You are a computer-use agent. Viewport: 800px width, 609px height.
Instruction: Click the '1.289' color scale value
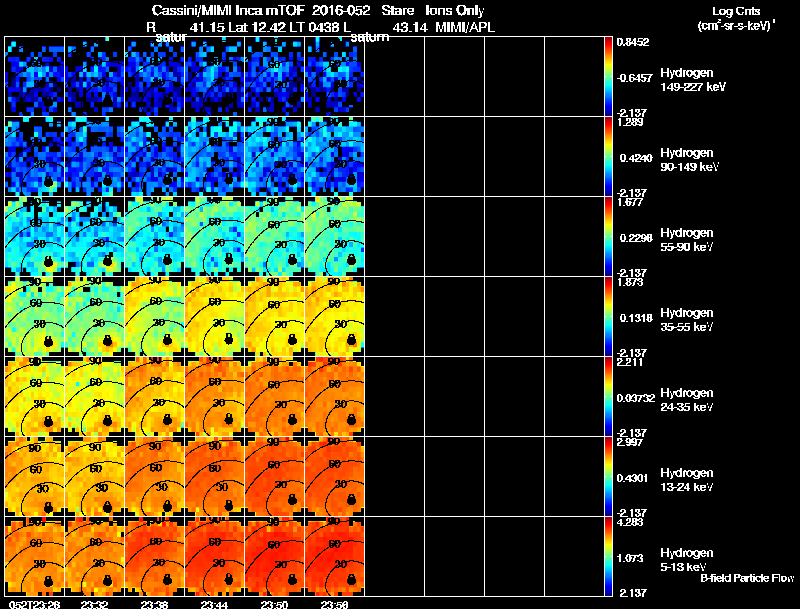click(630, 122)
